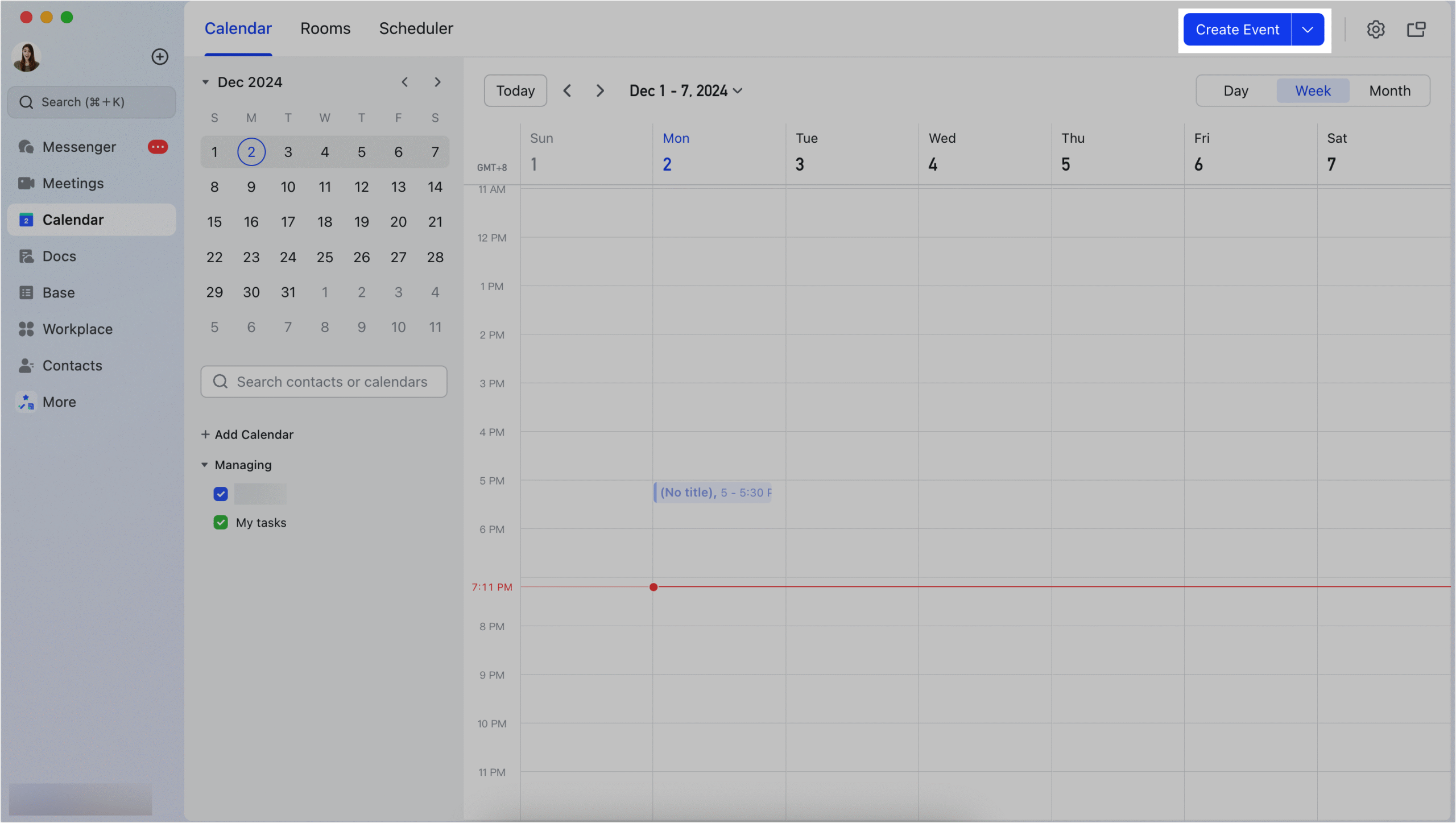Switch to the Calendar tab
The image size is (1456, 823).
coord(238,28)
